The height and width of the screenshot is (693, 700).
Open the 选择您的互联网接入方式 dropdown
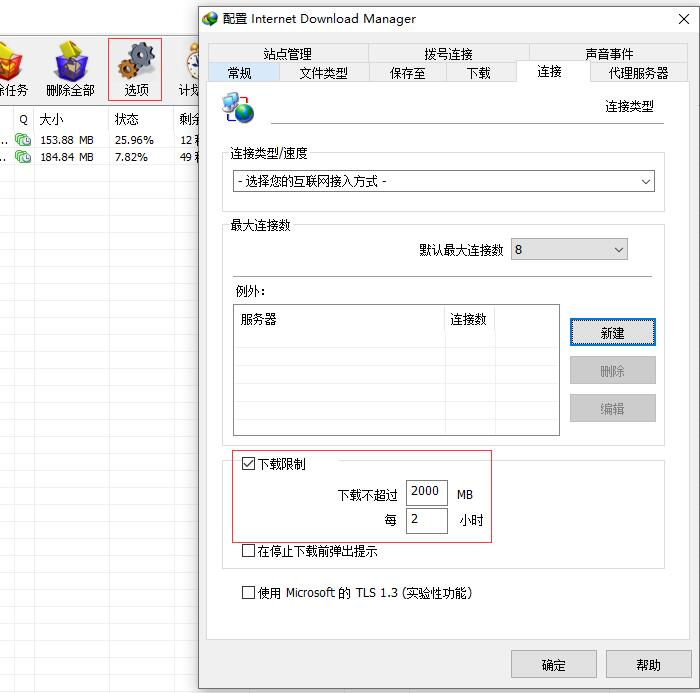click(444, 181)
